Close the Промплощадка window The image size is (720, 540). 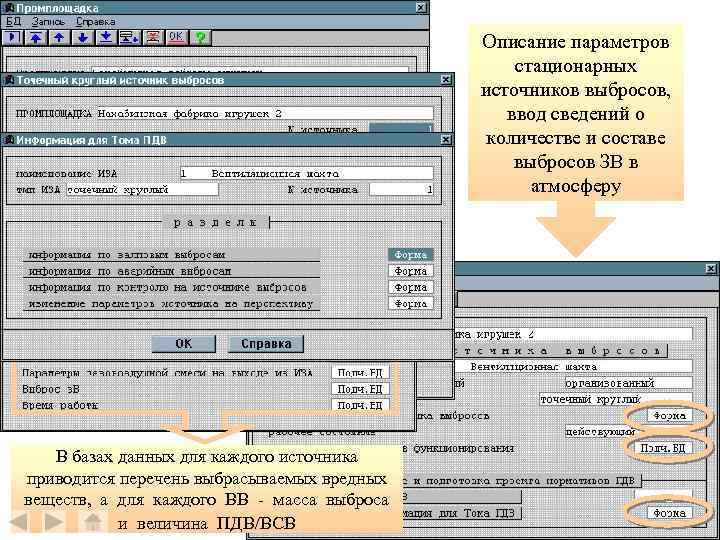point(421,7)
